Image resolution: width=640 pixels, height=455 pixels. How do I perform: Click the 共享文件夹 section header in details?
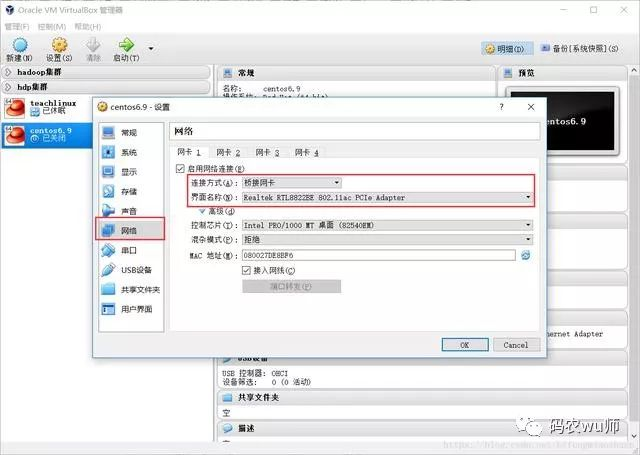pyautogui.click(x=423, y=397)
